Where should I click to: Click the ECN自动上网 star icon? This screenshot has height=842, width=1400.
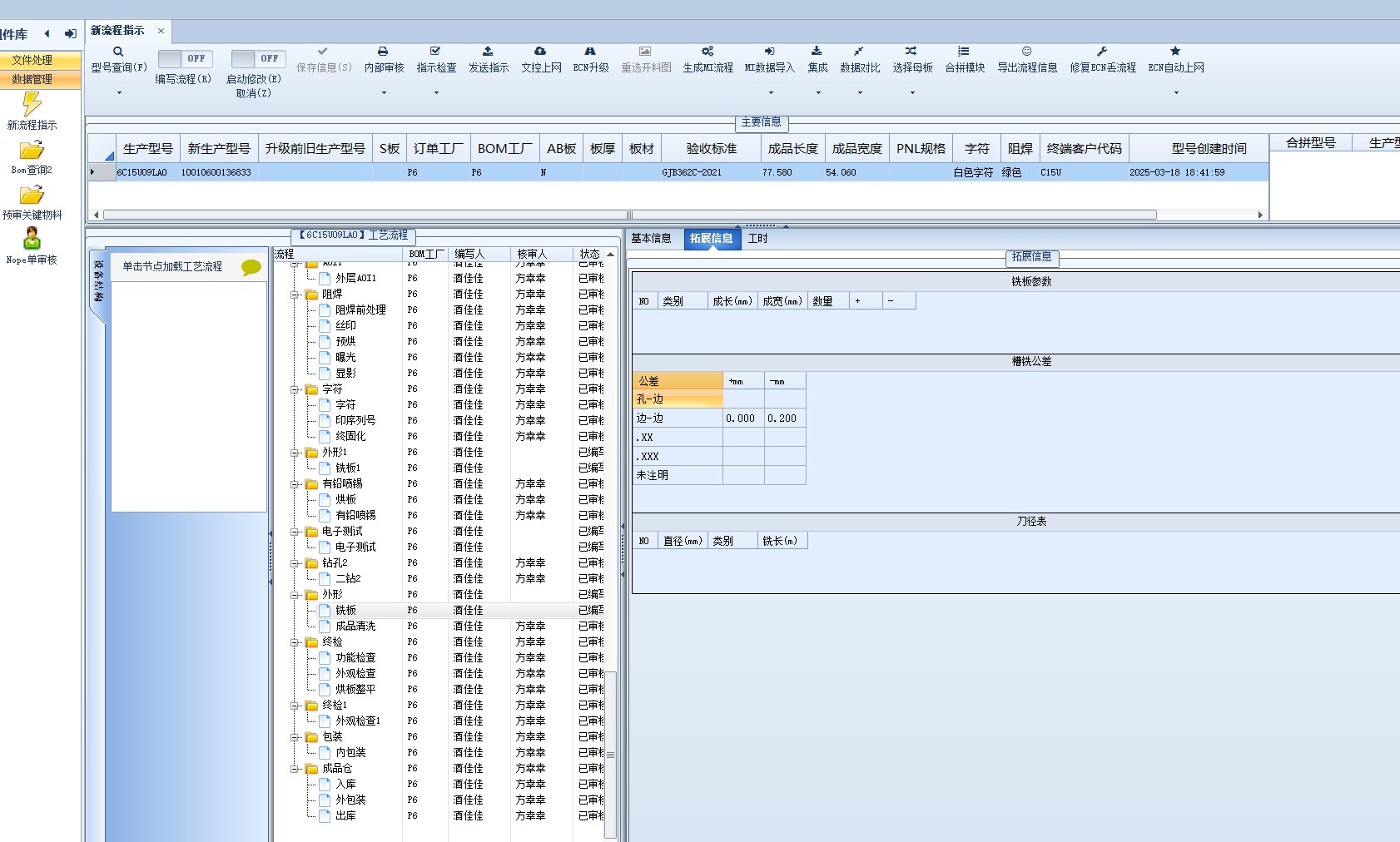1175,52
